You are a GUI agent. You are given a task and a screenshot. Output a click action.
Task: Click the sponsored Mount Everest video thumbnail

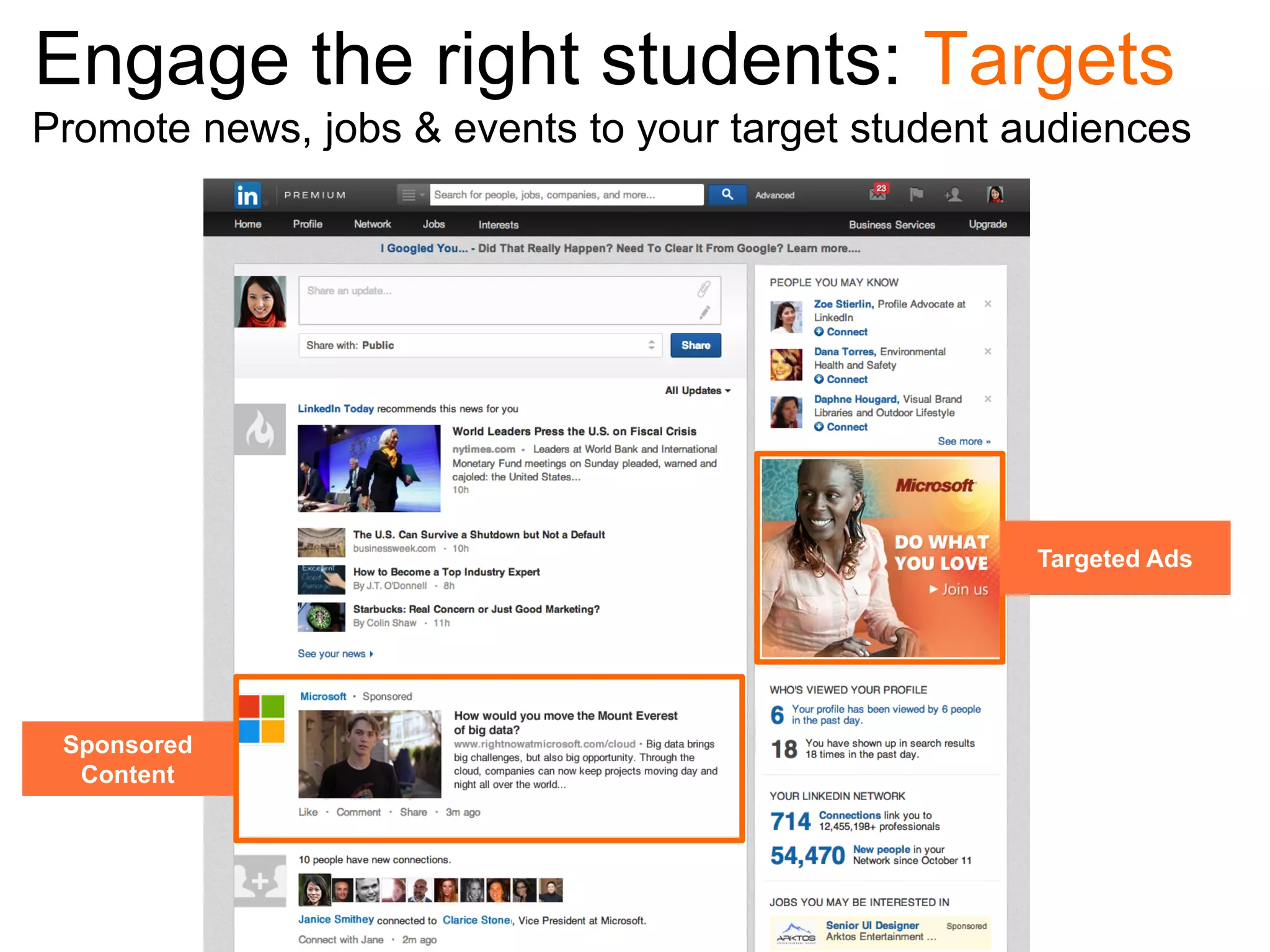[370, 754]
